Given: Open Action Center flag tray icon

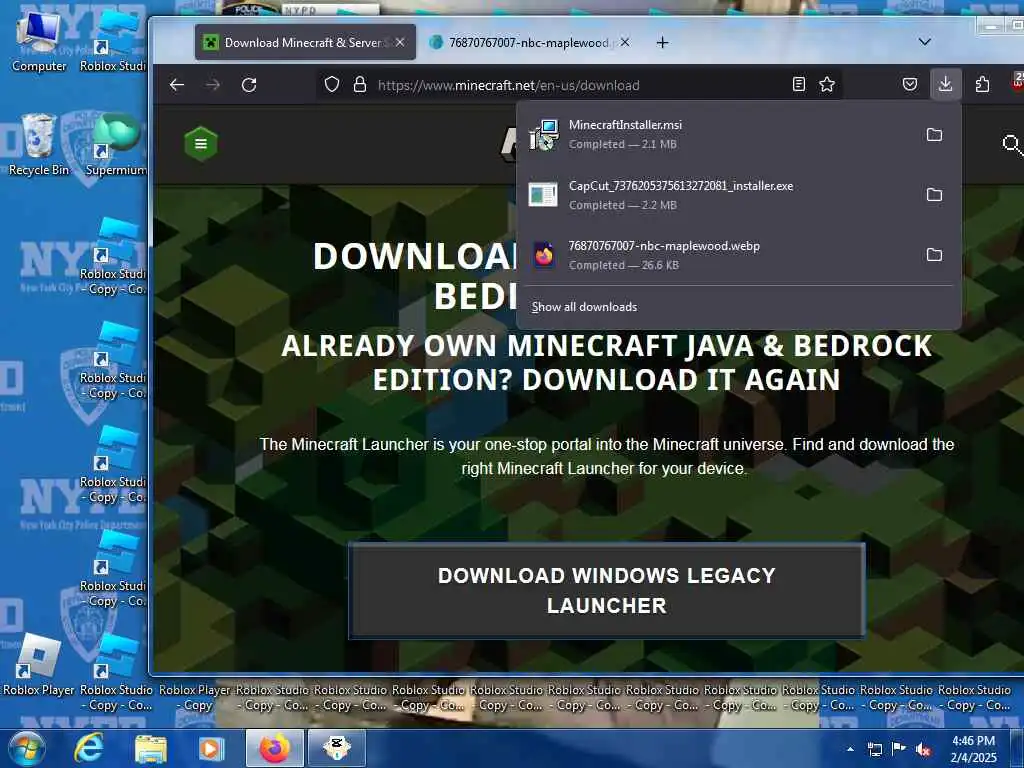Looking at the screenshot, I should pyautogui.click(x=899, y=749).
